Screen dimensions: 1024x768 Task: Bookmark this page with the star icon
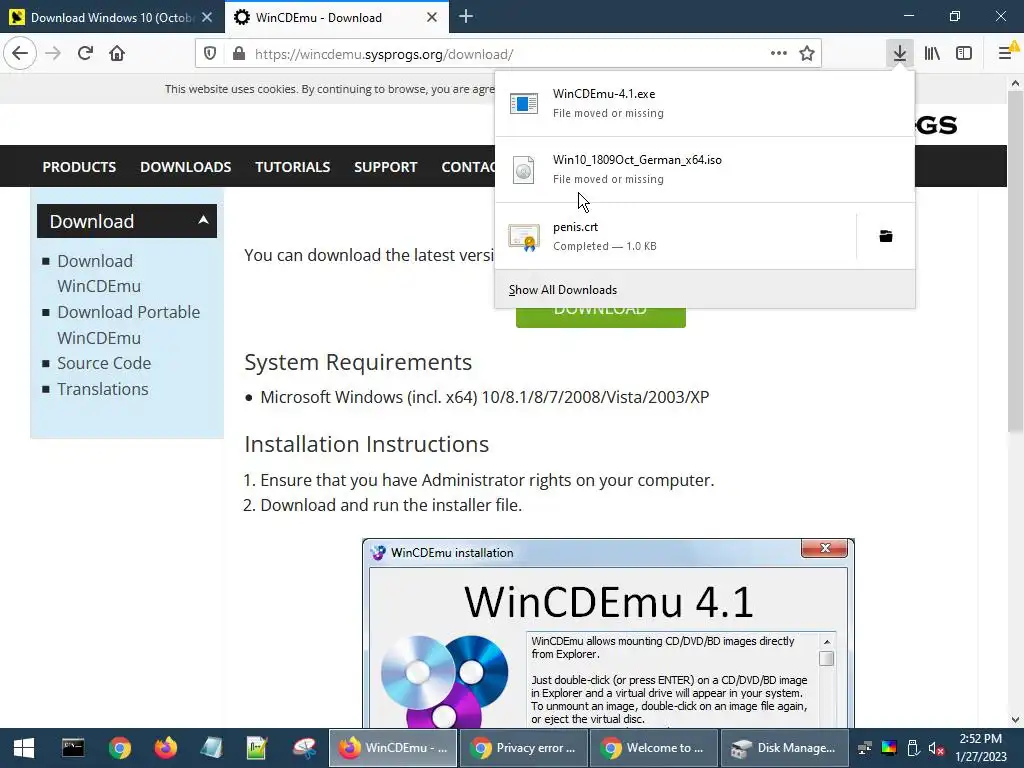(807, 54)
